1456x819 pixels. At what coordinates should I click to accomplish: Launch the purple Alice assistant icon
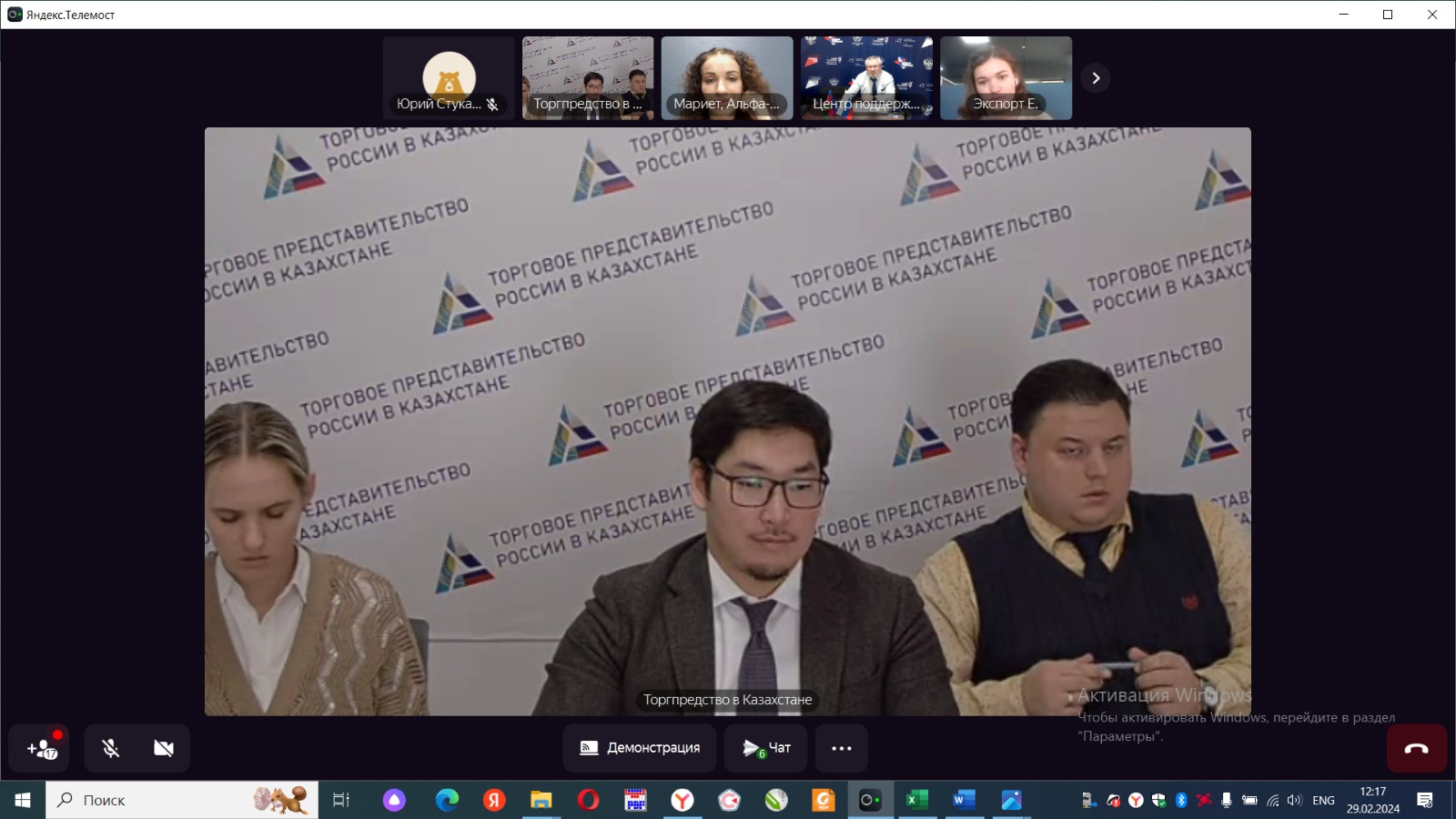pos(394,800)
